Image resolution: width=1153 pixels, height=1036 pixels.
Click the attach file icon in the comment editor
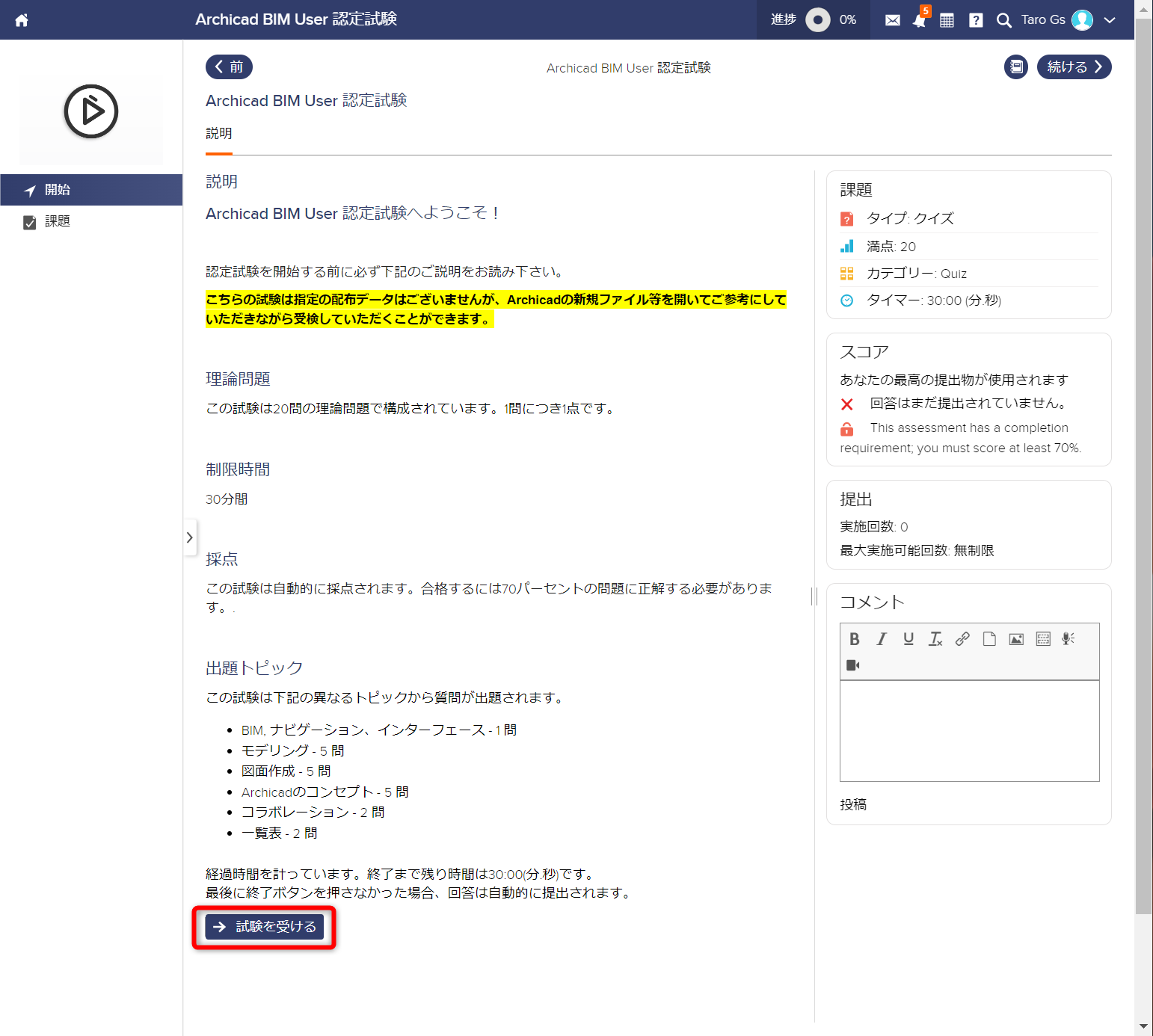pos(989,639)
